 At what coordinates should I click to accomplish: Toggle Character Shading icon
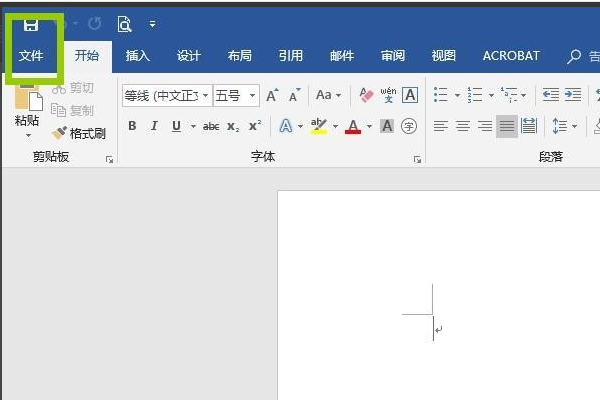387,126
